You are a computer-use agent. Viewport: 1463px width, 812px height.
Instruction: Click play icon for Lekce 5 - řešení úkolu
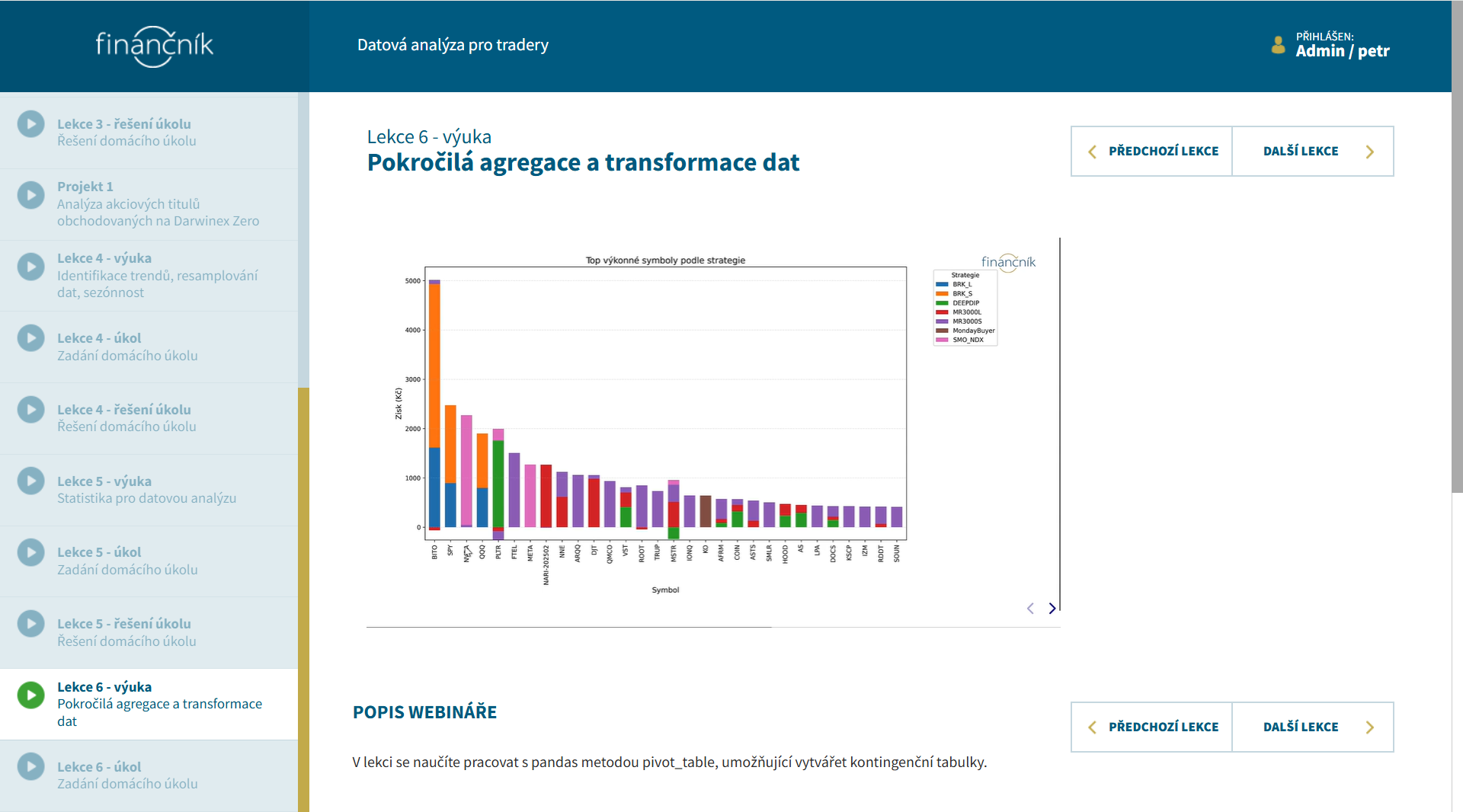coord(31,624)
